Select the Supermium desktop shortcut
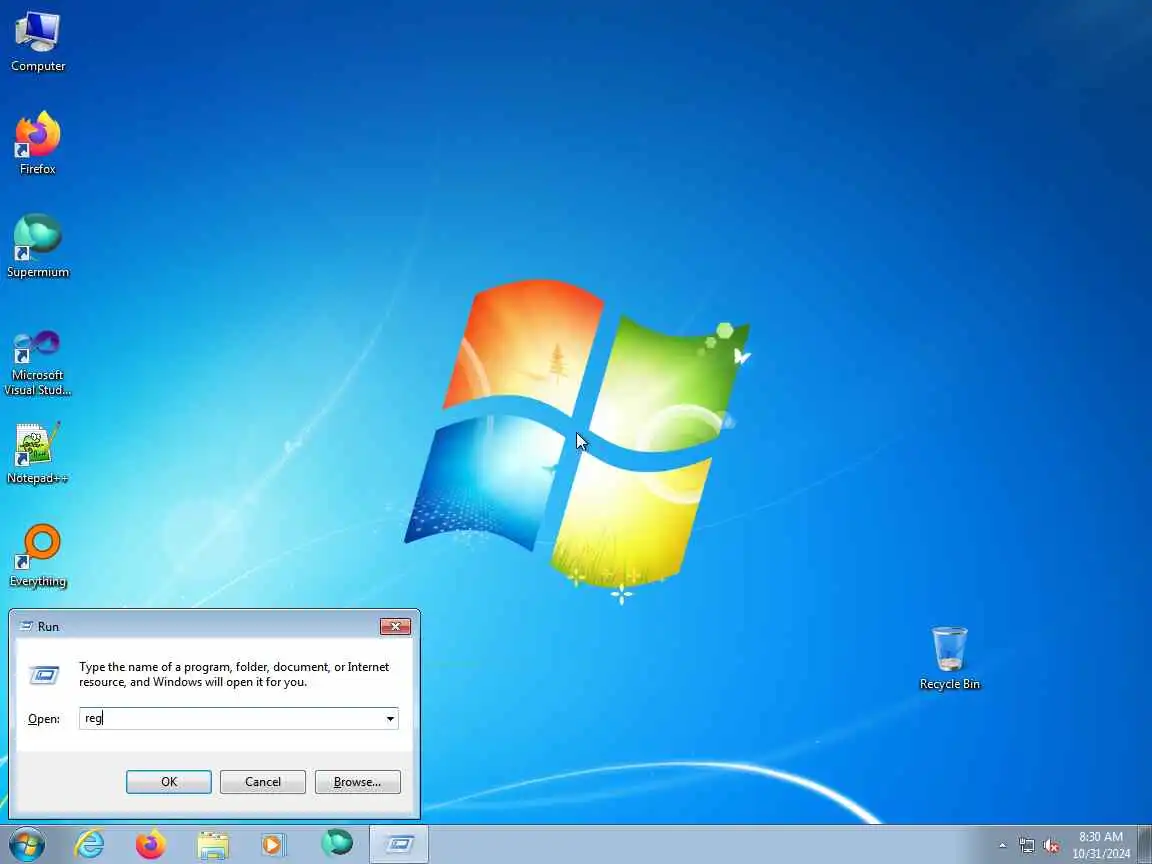This screenshot has height=864, width=1152. [37, 246]
